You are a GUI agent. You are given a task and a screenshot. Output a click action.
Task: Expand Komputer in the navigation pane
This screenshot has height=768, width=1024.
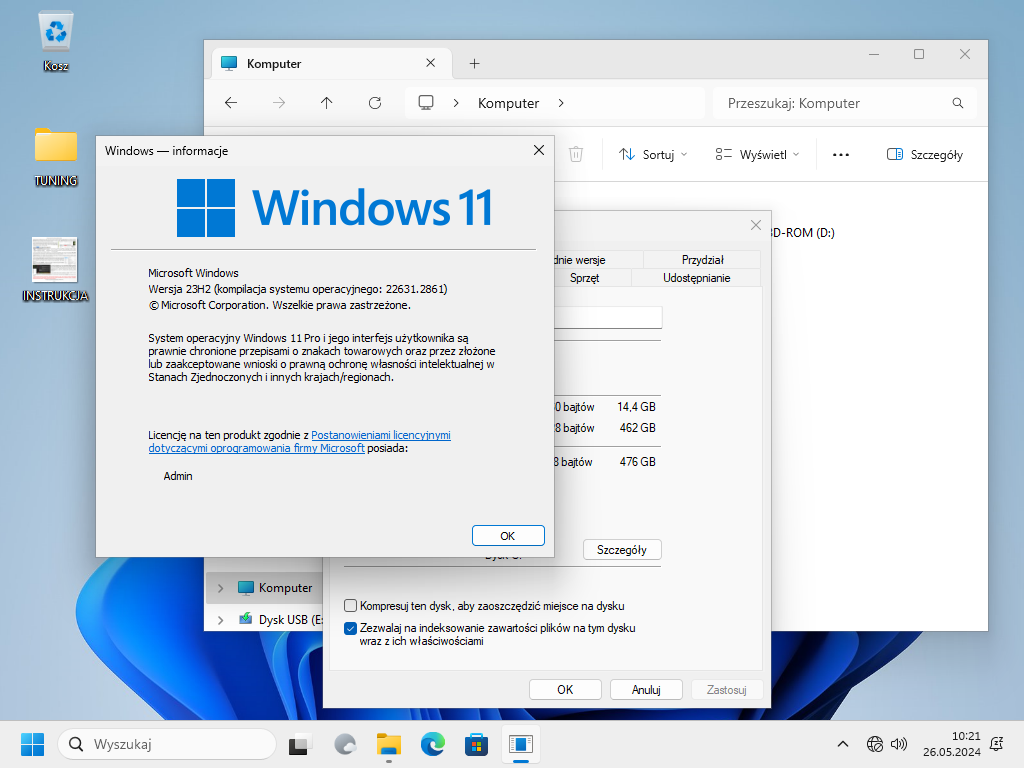(221, 588)
